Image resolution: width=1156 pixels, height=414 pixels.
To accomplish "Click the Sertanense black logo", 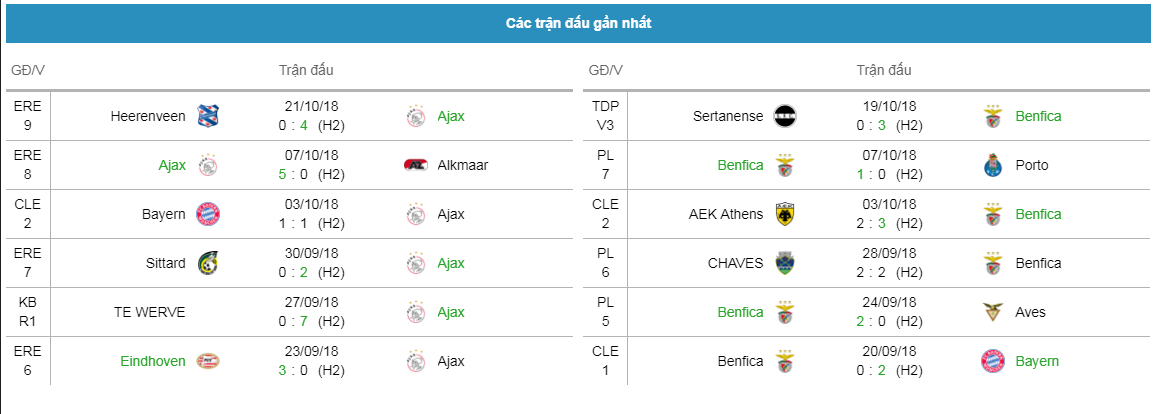I will coord(785,116).
